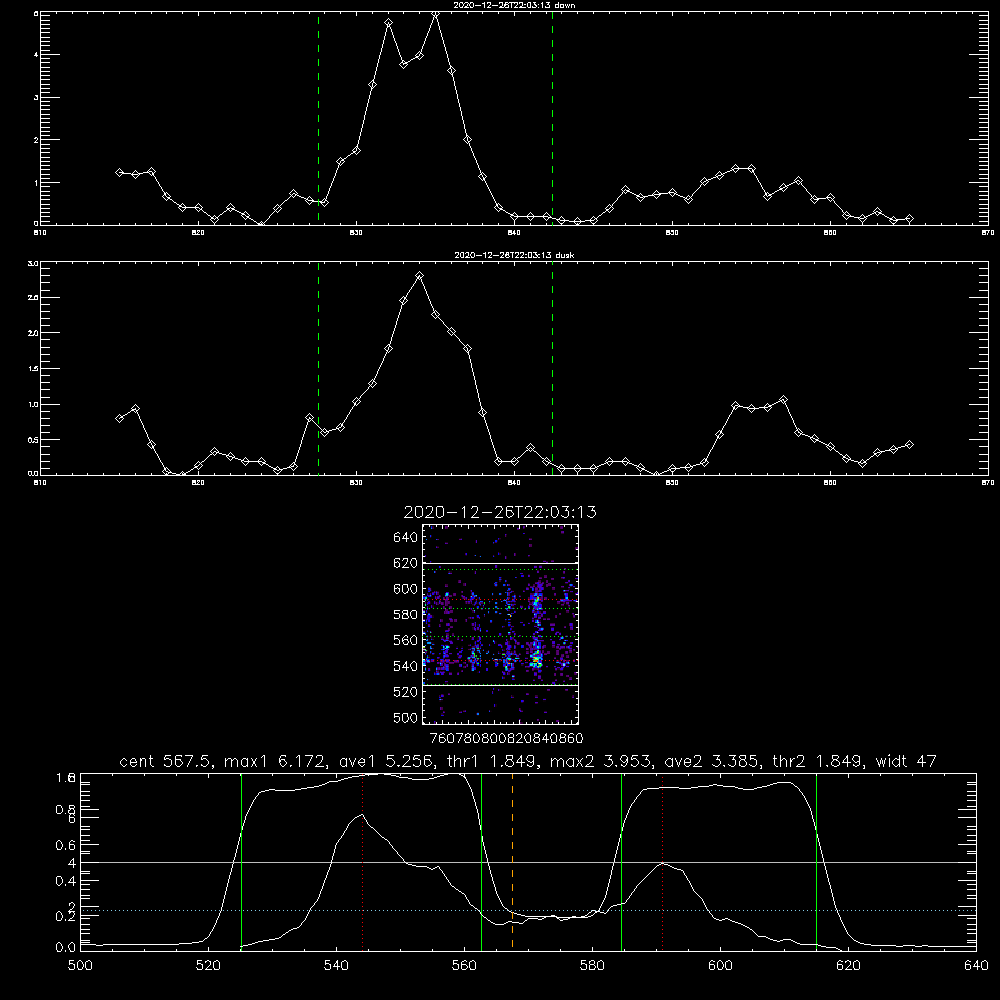Click the 'max1 6.172' value

[276, 761]
